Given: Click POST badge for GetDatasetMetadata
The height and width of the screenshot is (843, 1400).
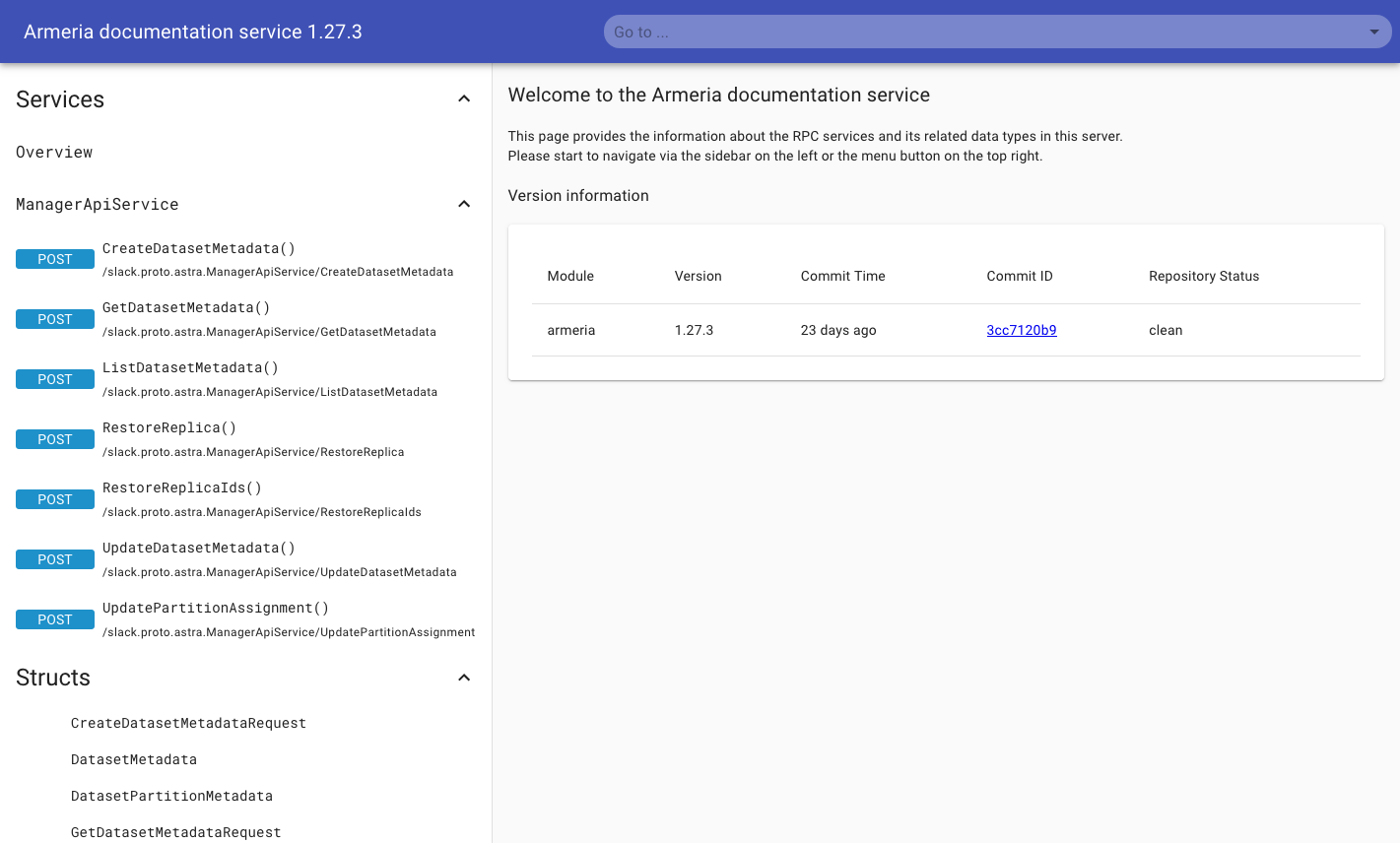Looking at the screenshot, I should (x=55, y=319).
